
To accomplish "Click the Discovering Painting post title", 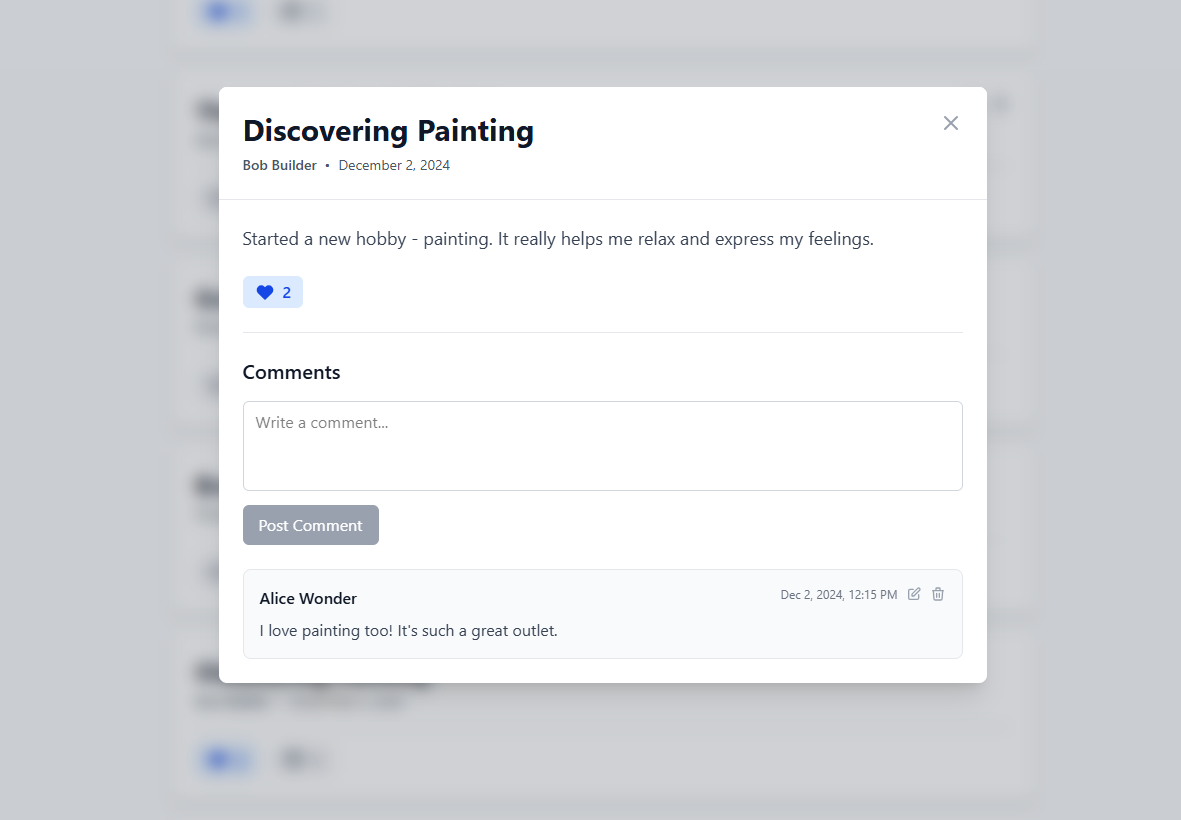I will 388,131.
